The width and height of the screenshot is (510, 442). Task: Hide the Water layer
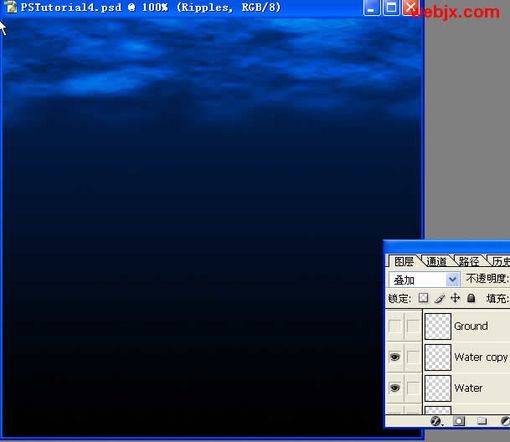click(395, 388)
